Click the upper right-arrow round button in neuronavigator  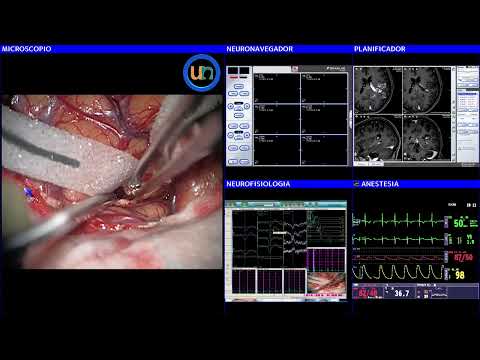click(247, 106)
